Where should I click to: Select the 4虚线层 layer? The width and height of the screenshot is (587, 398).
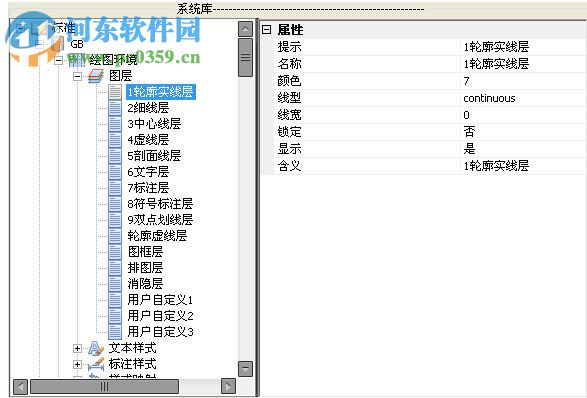(x=148, y=140)
